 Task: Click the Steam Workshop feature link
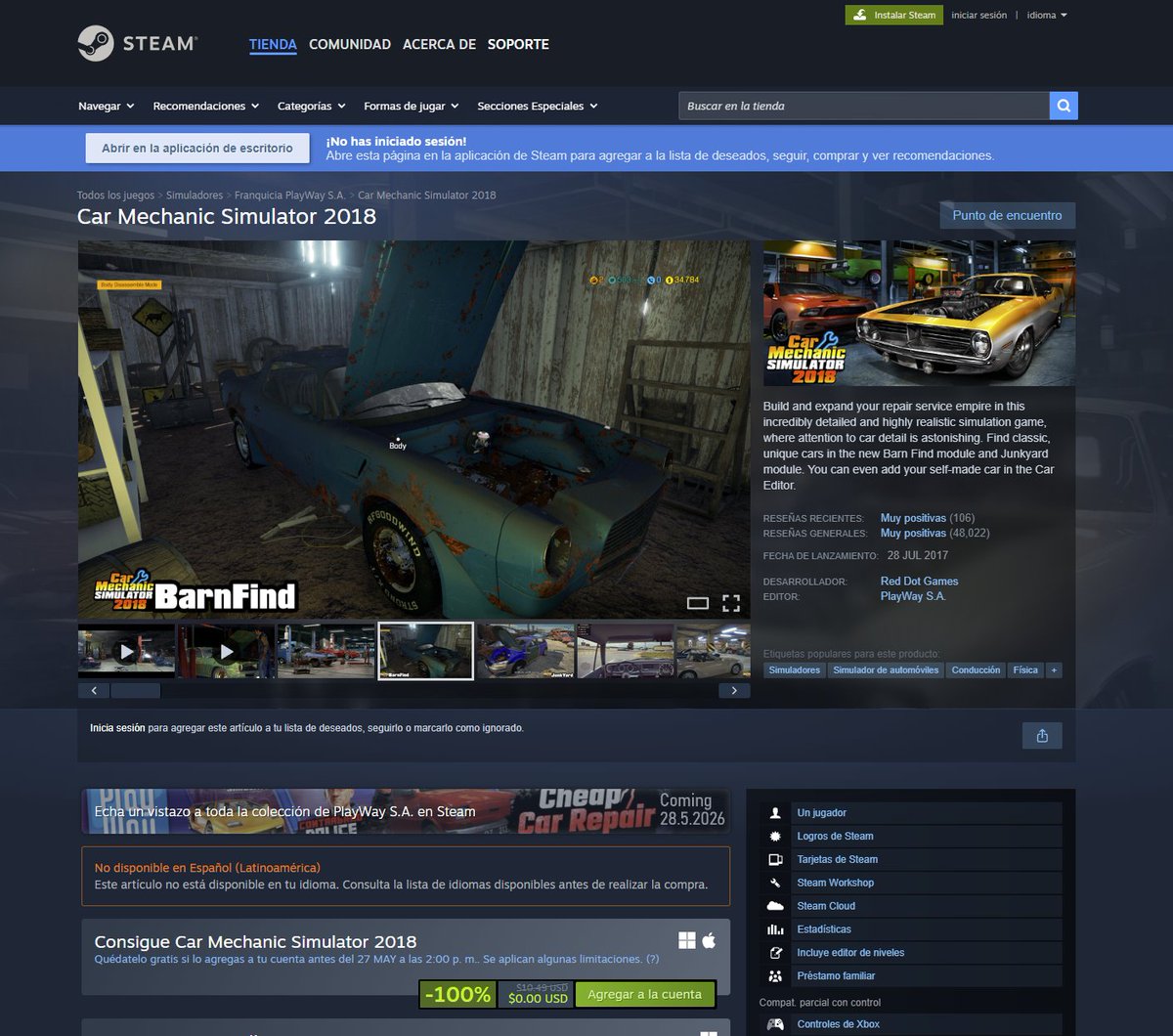pos(836,883)
